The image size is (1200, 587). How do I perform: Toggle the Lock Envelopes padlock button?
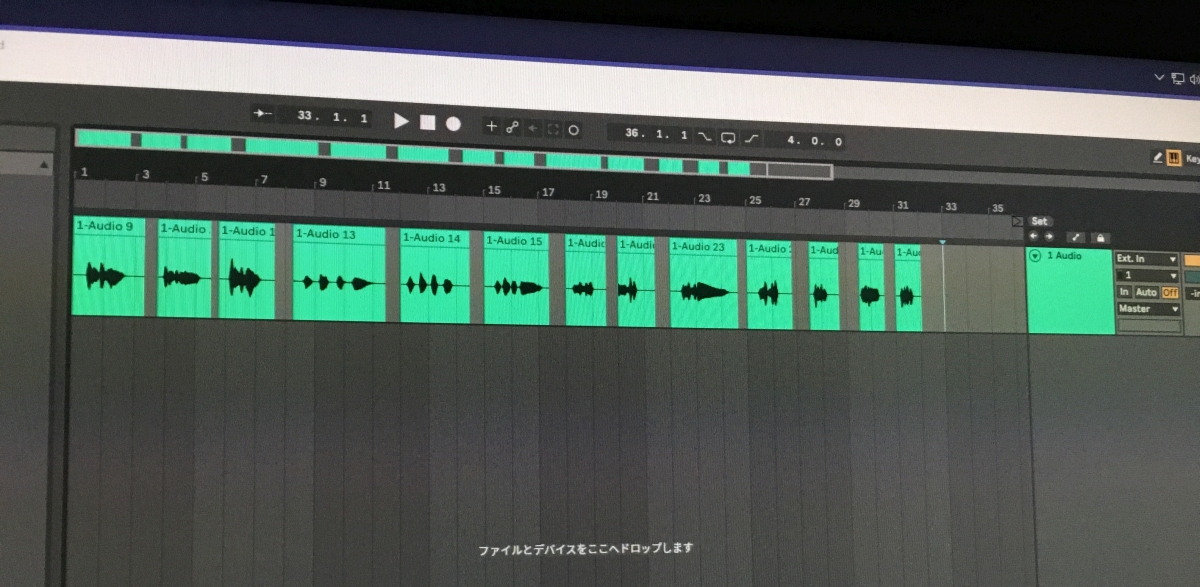(1100, 238)
